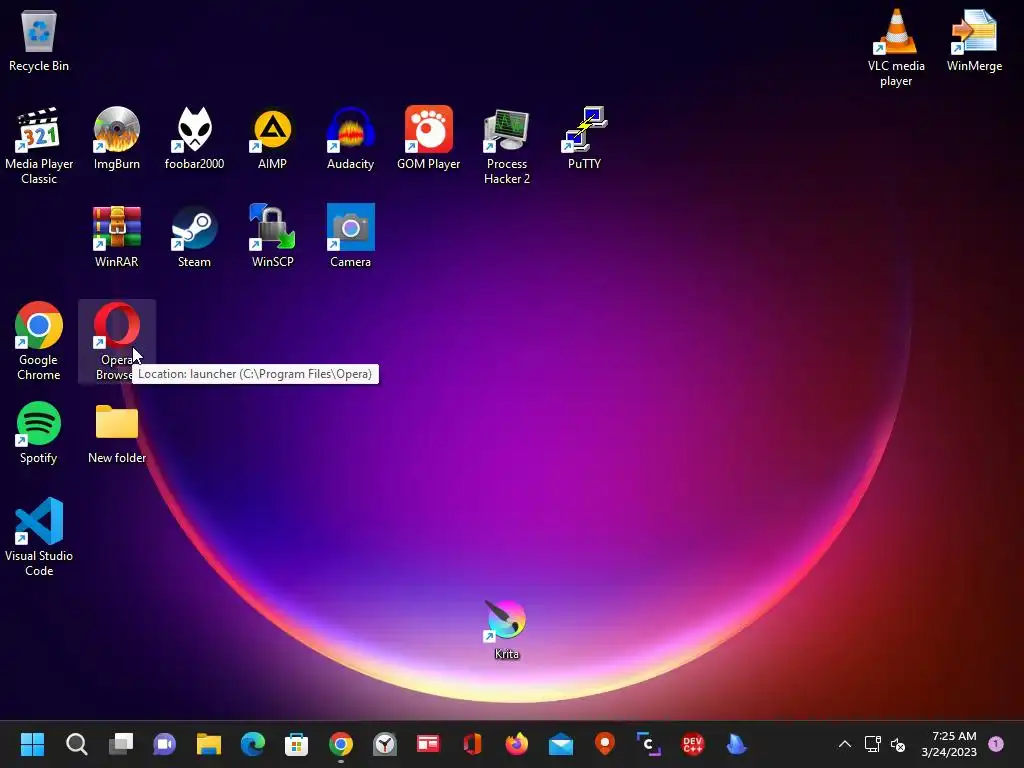
Task: Select the PuTTY desktop icon
Action: (x=584, y=138)
